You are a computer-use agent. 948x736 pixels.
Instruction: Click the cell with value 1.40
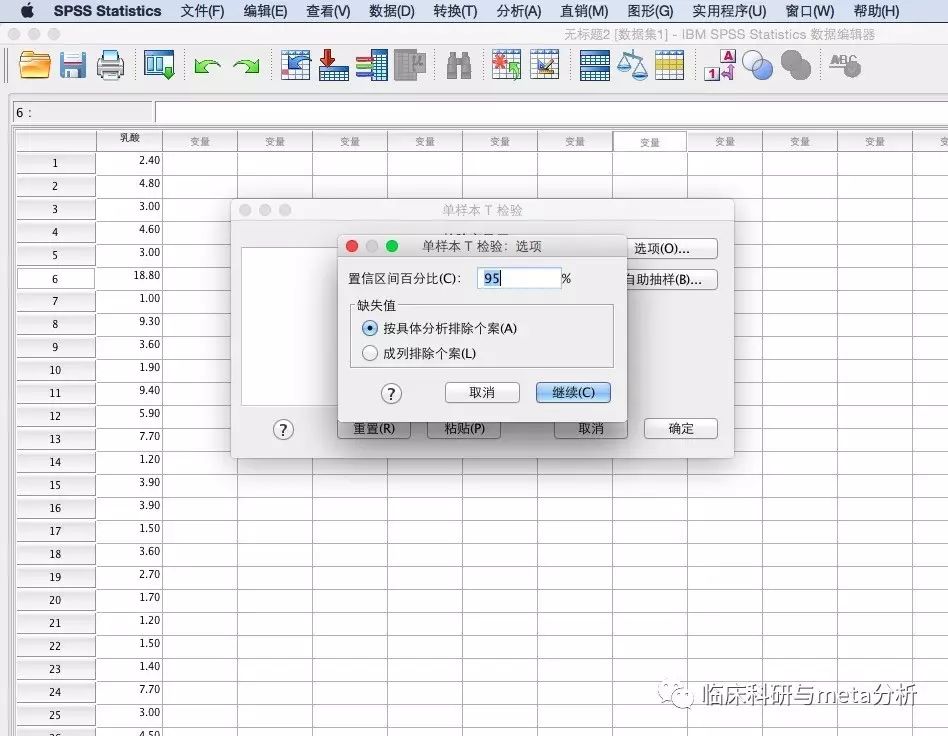click(129, 667)
